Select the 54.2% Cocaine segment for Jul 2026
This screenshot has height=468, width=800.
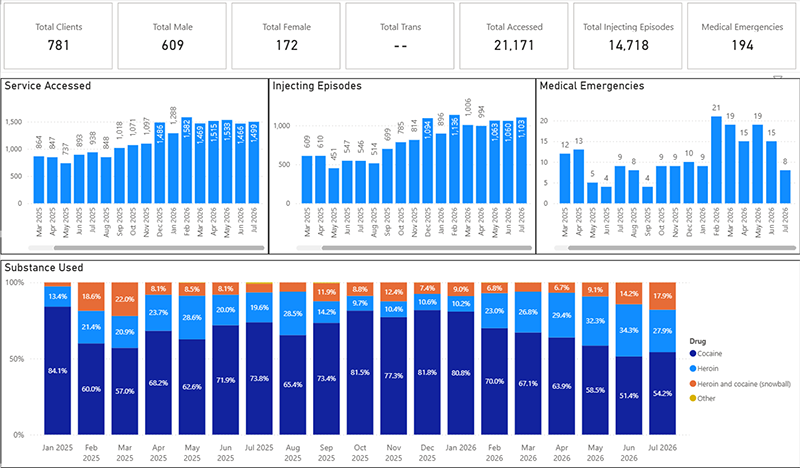pos(662,393)
